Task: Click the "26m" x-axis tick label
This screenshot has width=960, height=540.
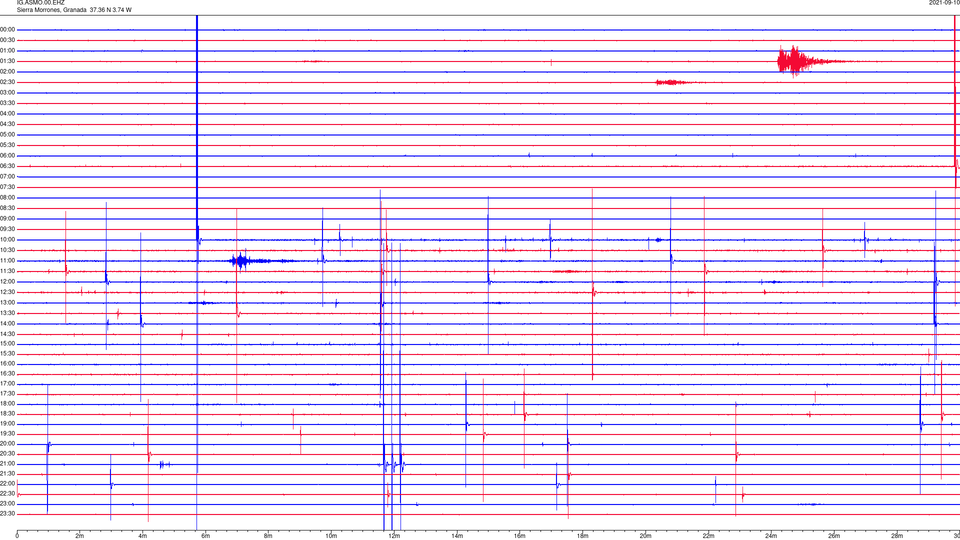Action: click(x=834, y=536)
